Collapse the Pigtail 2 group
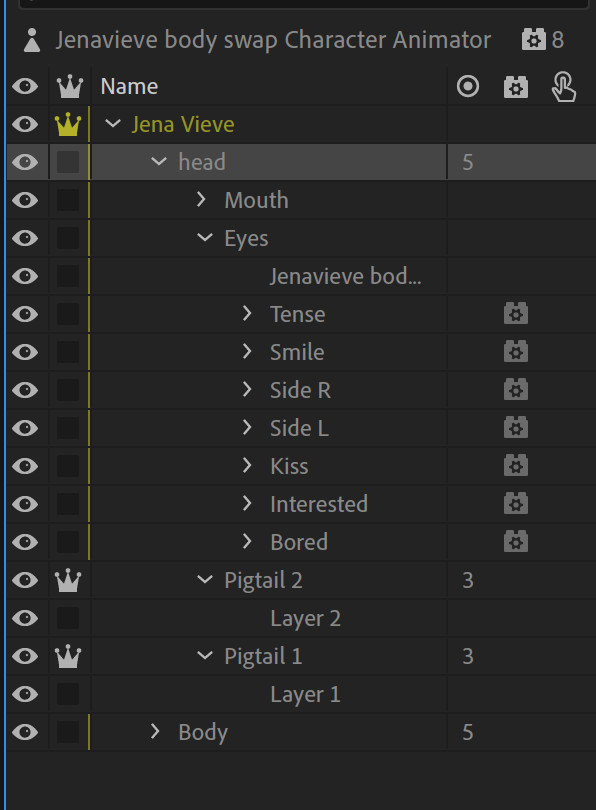The width and height of the screenshot is (596, 810). (205, 580)
